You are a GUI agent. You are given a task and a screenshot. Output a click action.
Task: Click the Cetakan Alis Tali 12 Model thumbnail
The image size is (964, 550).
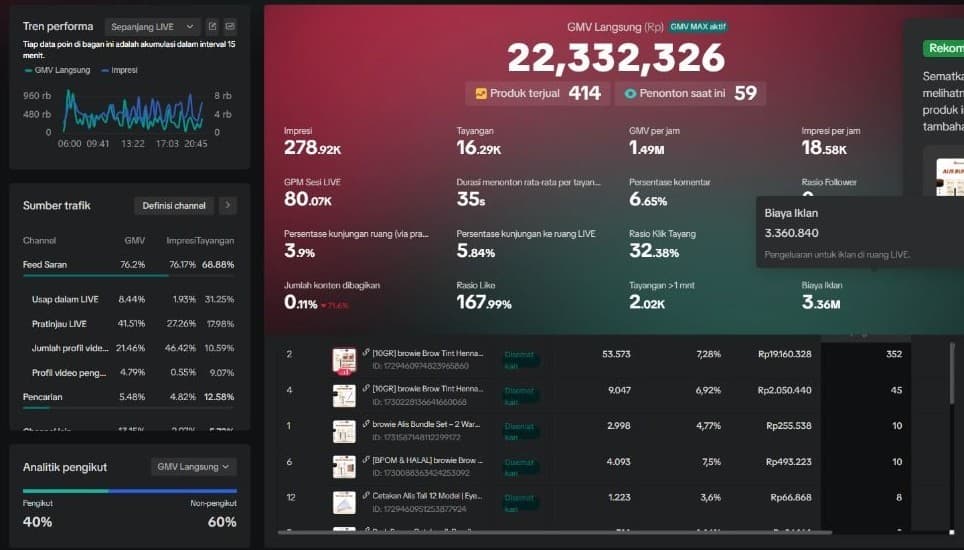tap(344, 503)
